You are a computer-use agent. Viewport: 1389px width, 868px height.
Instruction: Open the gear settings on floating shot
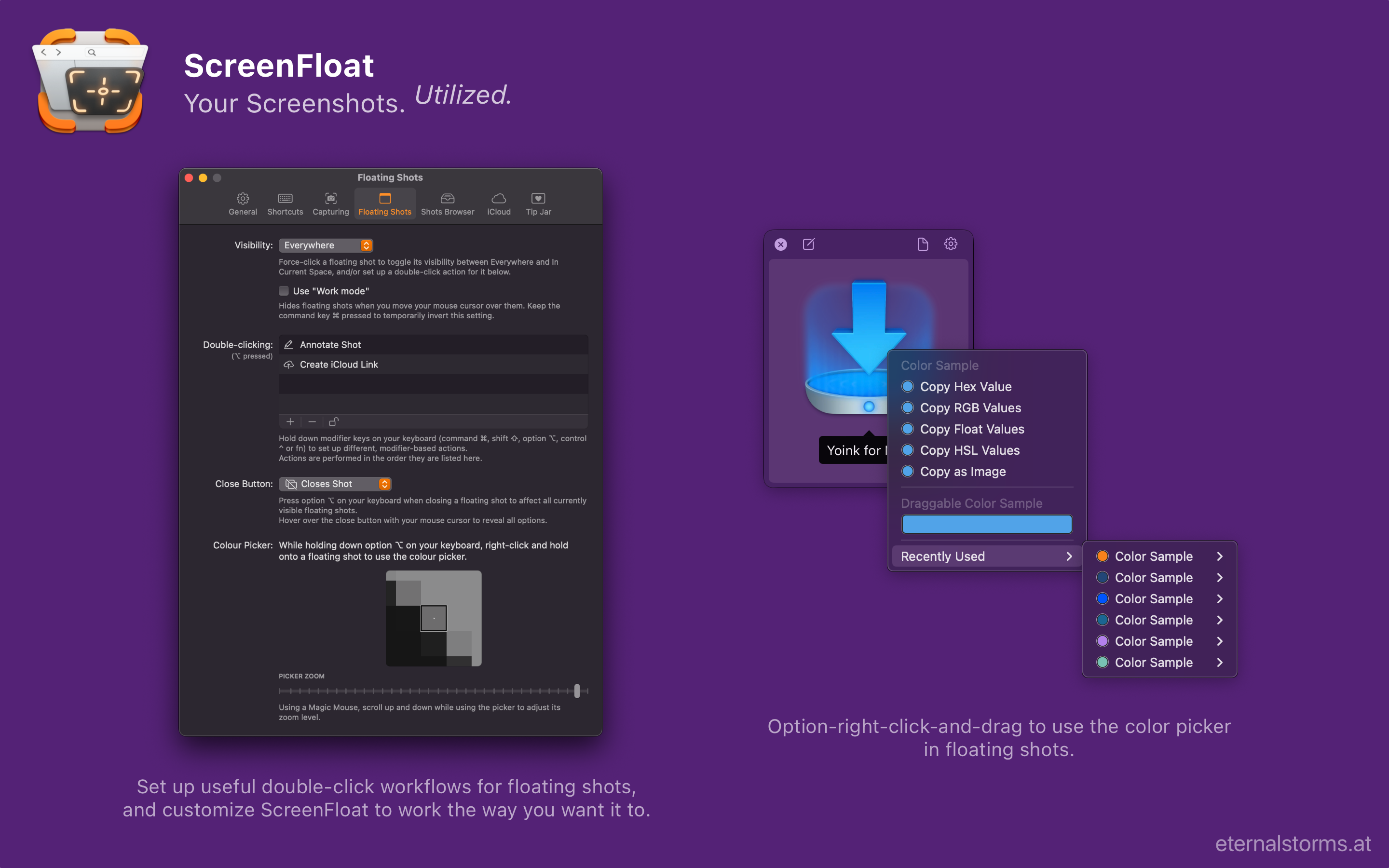(951, 244)
